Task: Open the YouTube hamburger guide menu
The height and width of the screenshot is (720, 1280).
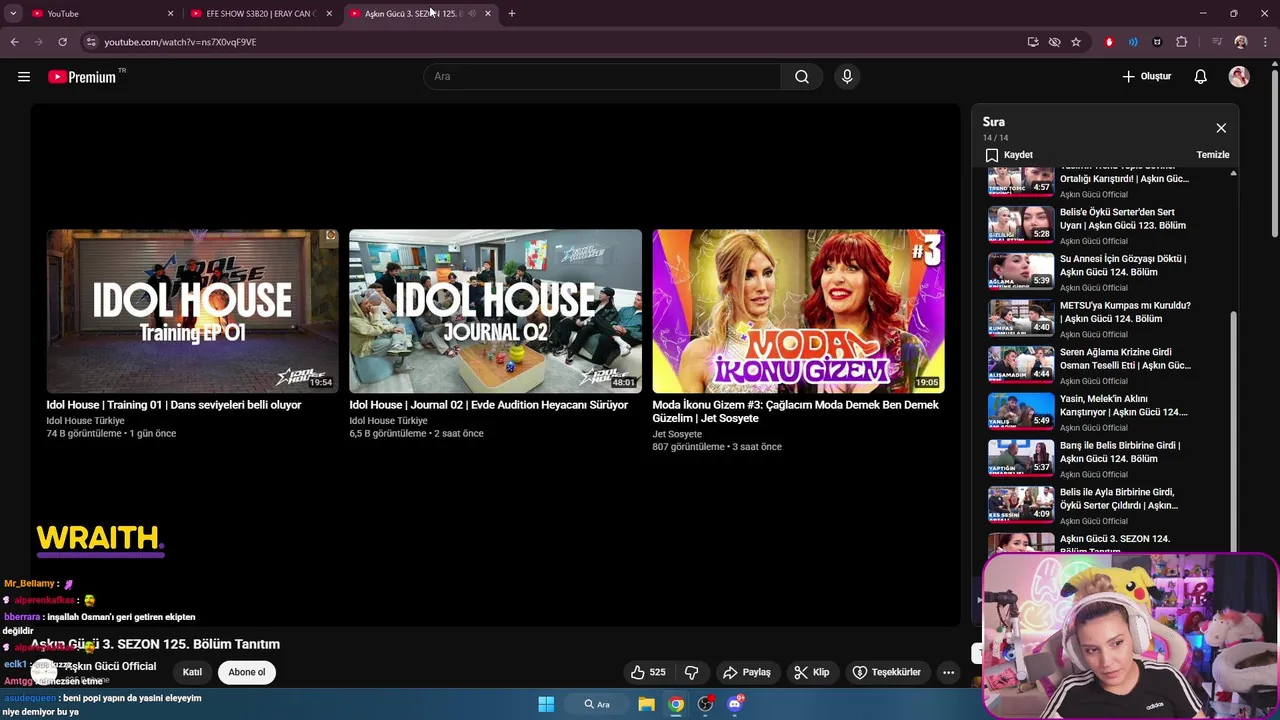Action: point(24,76)
